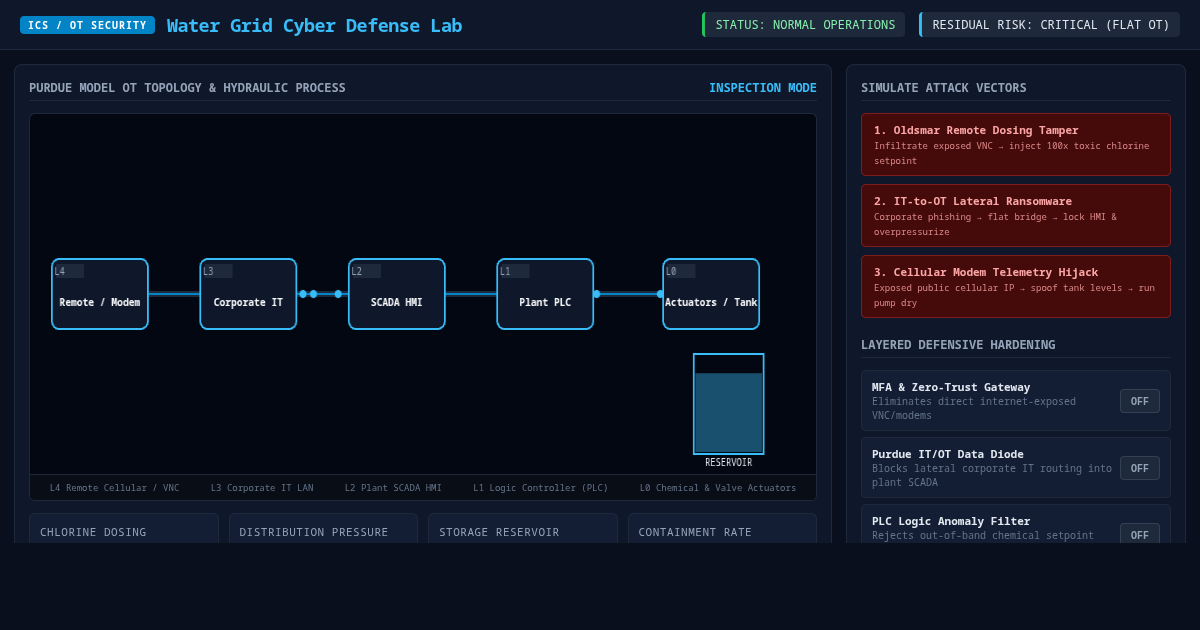Click the INSPECTION MODE label
The height and width of the screenshot is (630, 1200).
763,88
